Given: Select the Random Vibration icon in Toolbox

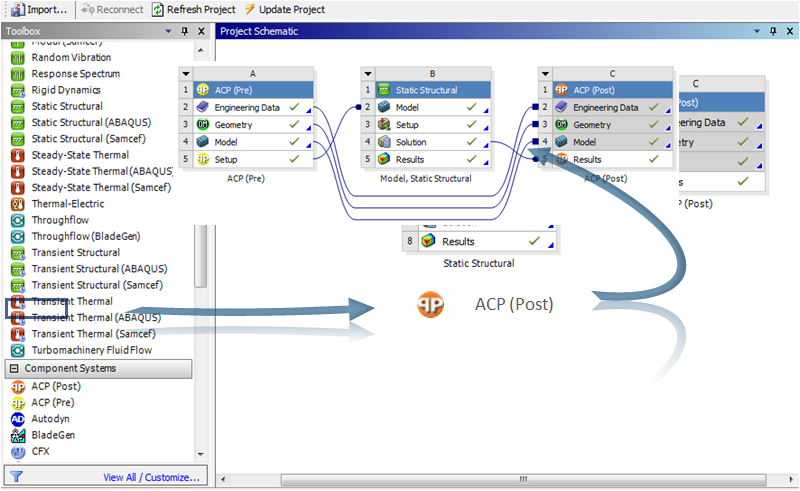Looking at the screenshot, I should [18, 58].
